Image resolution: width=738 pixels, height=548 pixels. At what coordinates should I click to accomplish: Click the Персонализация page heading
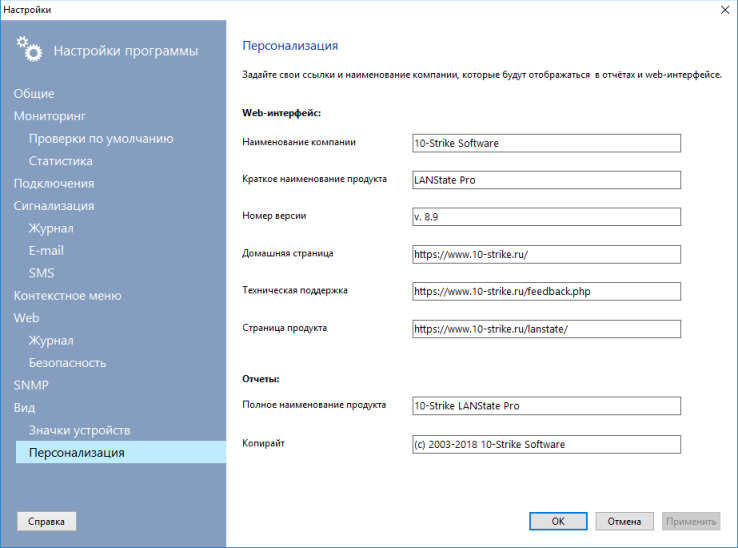[290, 46]
